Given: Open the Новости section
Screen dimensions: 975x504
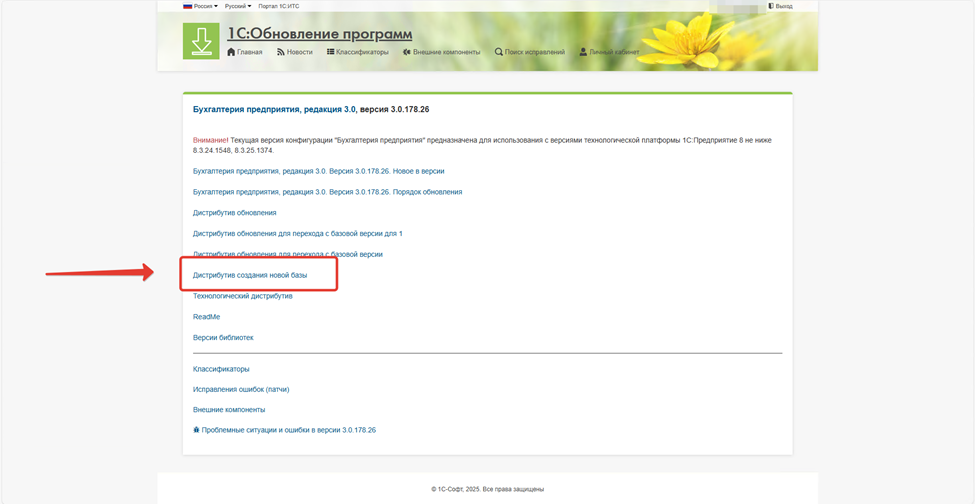Looking at the screenshot, I should coord(300,52).
